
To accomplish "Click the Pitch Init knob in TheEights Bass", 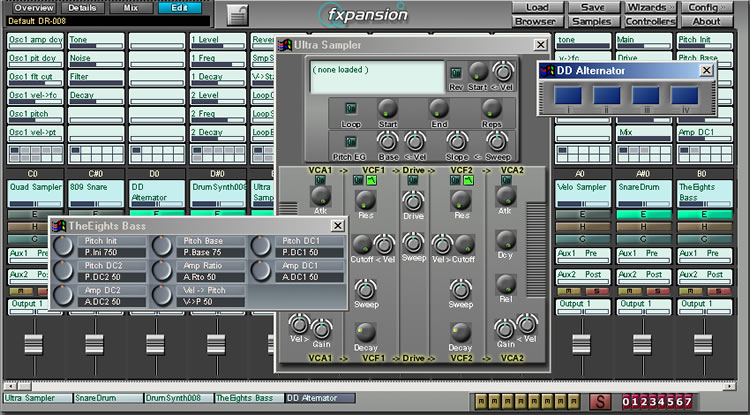I will click(65, 245).
